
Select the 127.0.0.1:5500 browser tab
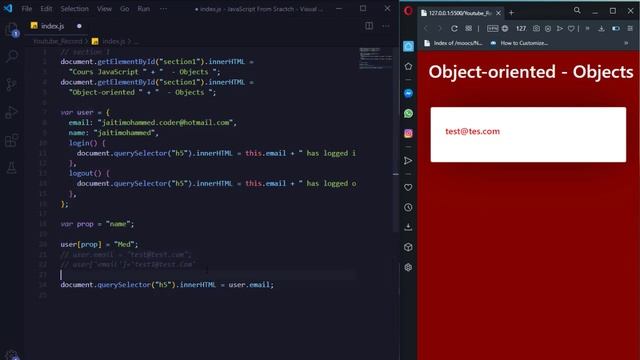pyautogui.click(x=460, y=13)
